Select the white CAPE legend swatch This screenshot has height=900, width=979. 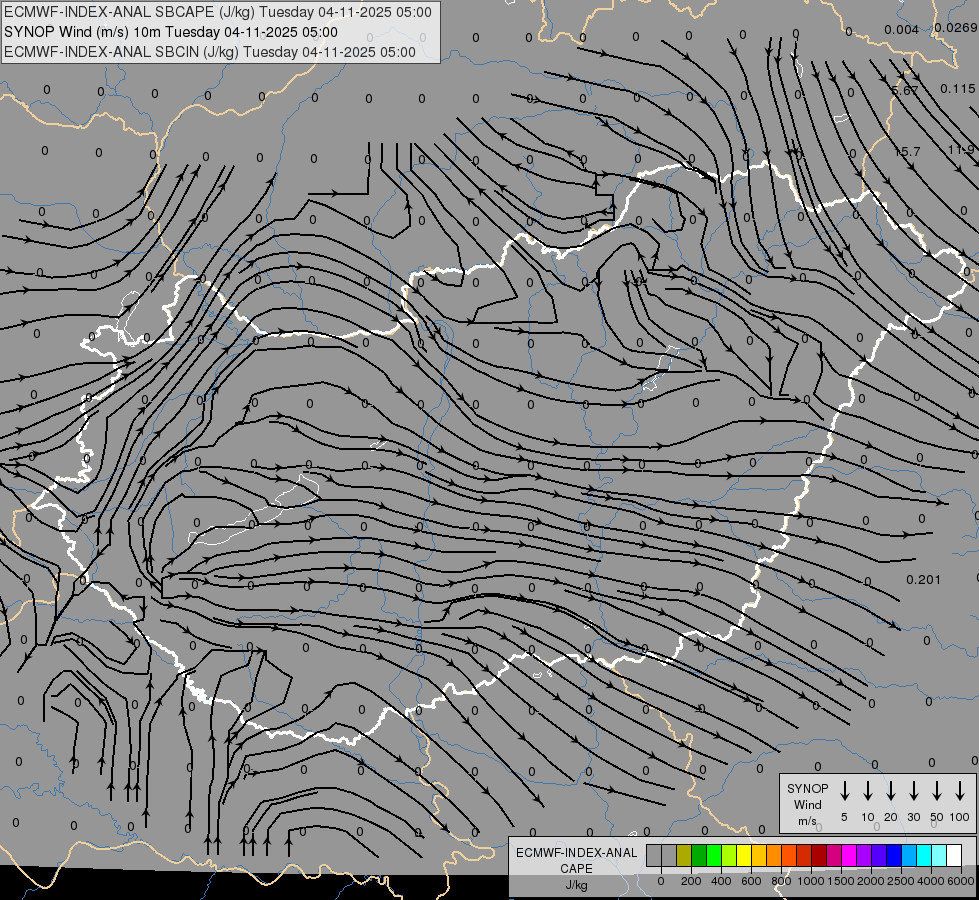point(954,856)
